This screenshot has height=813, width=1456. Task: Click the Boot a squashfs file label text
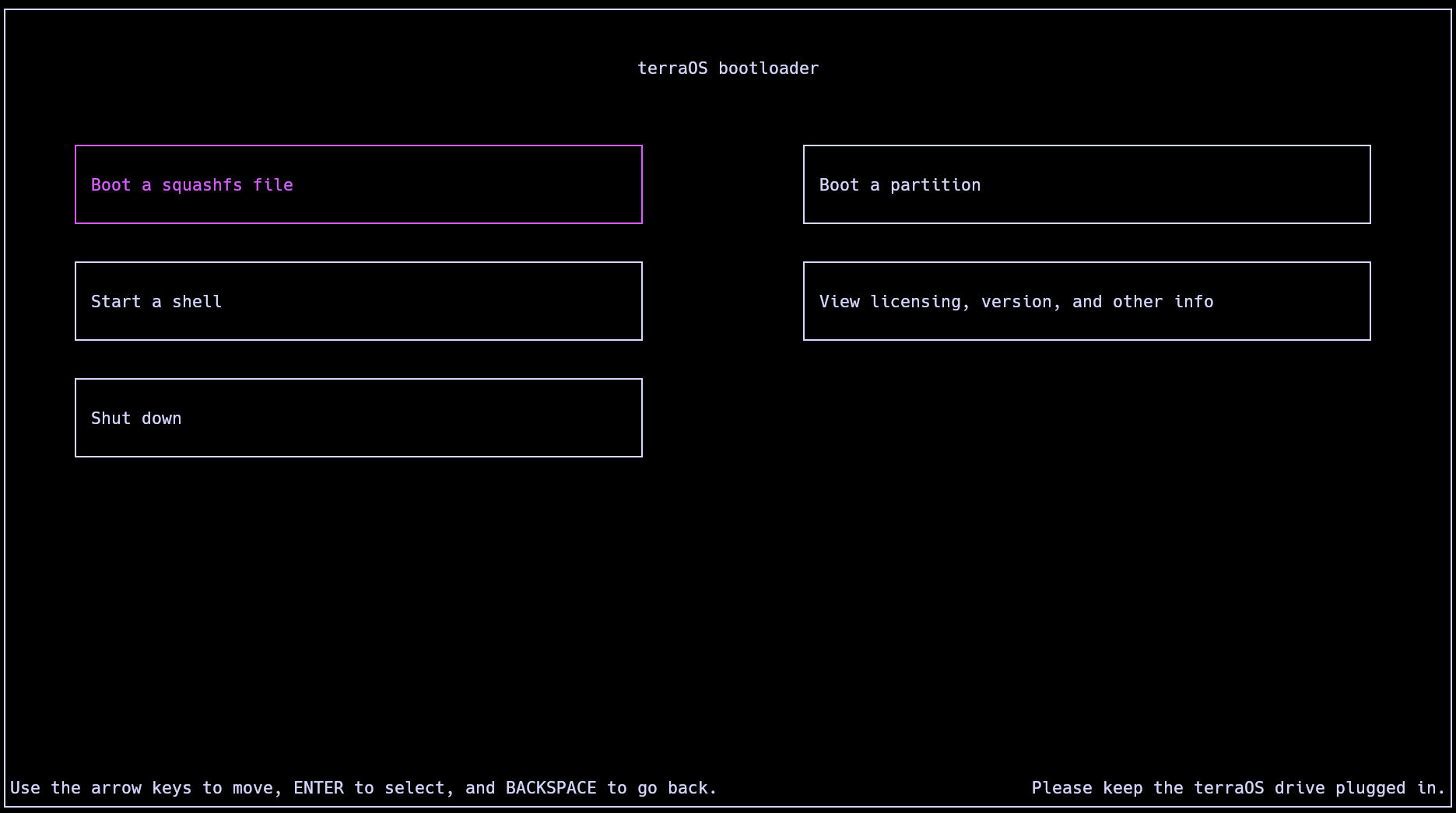191,184
